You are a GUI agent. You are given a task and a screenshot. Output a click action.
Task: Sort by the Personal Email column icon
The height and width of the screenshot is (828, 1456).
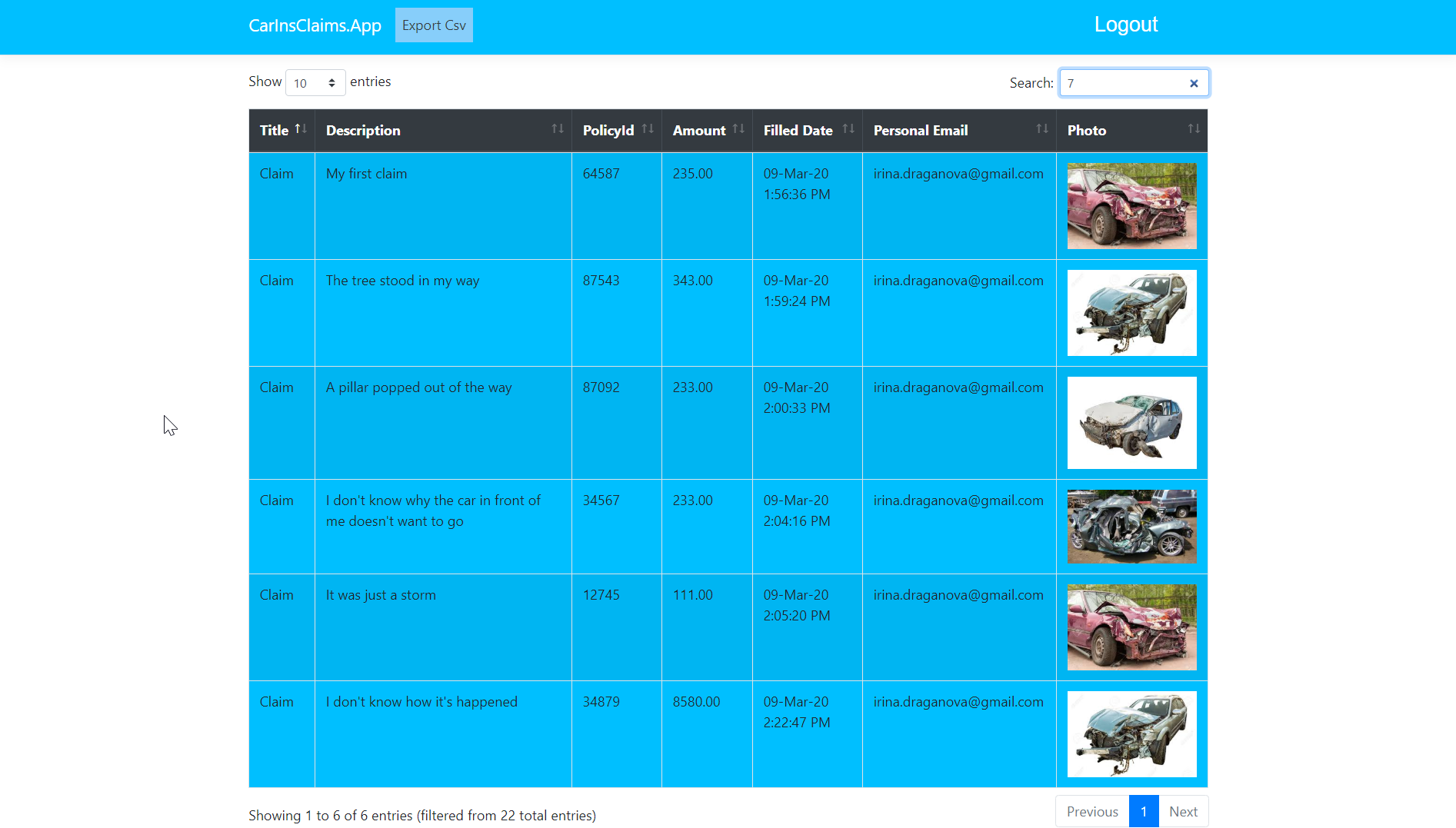coord(1042,129)
